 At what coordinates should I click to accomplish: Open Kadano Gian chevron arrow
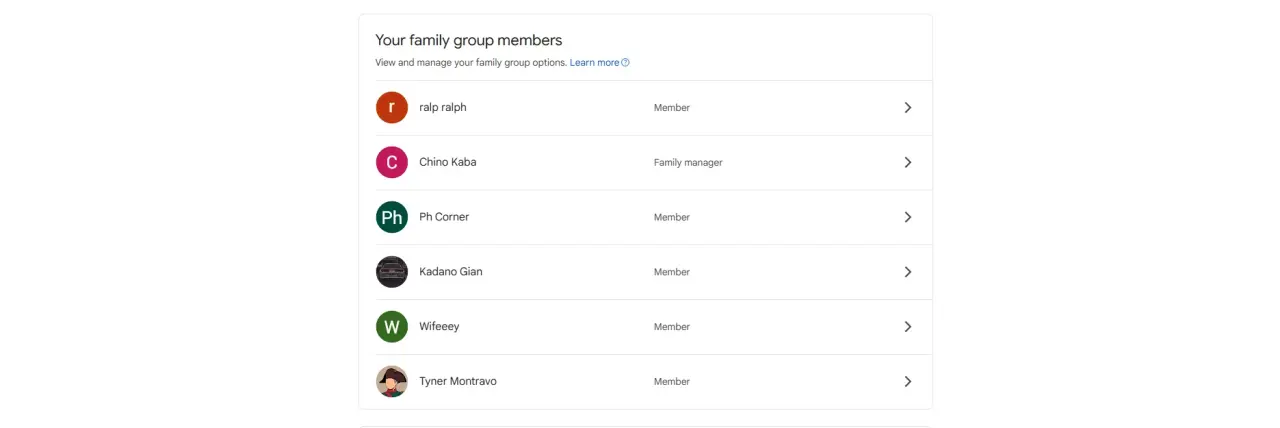pos(908,272)
